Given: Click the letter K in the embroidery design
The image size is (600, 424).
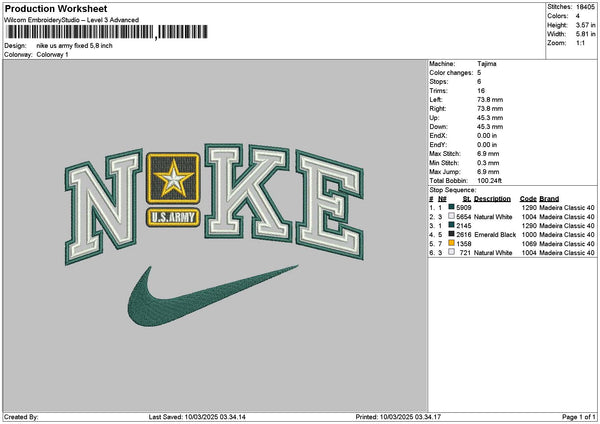Looking at the screenshot, I should pyautogui.click(x=248, y=192).
